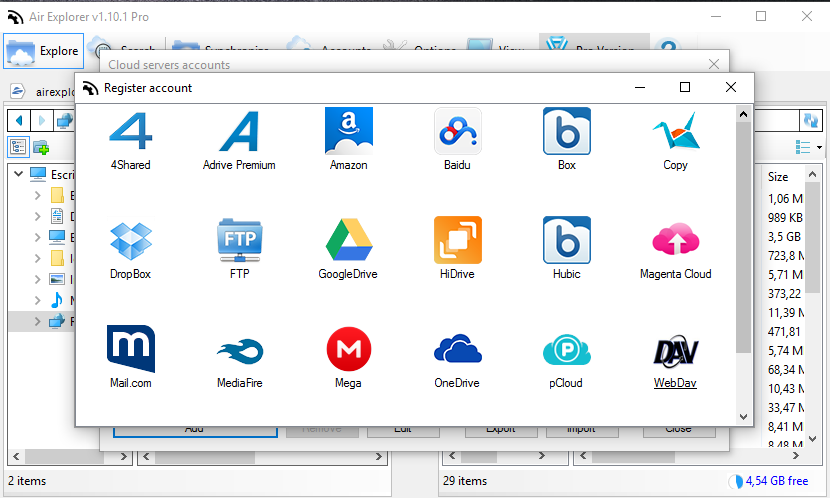Open the view mode dropdown in right pane
Screen dimensions: 830x498
click(x=809, y=147)
